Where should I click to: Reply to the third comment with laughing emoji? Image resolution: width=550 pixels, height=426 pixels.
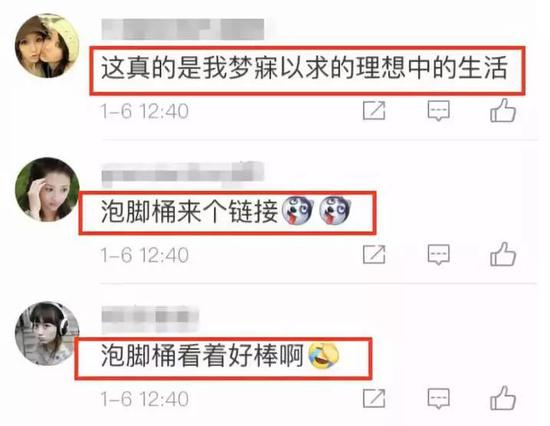pos(438,399)
